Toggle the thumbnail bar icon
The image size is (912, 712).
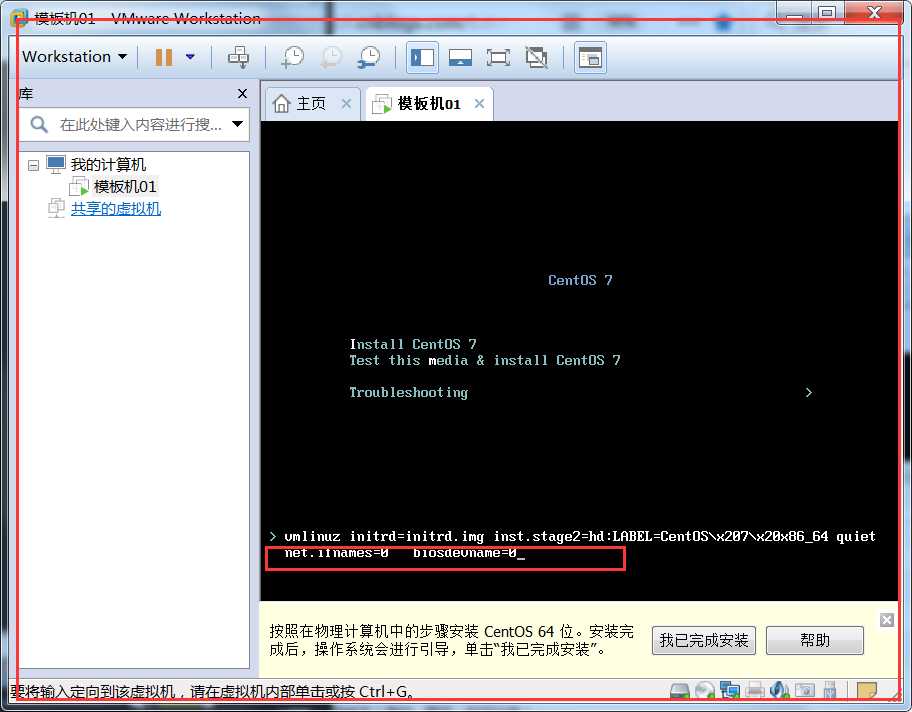pos(460,57)
